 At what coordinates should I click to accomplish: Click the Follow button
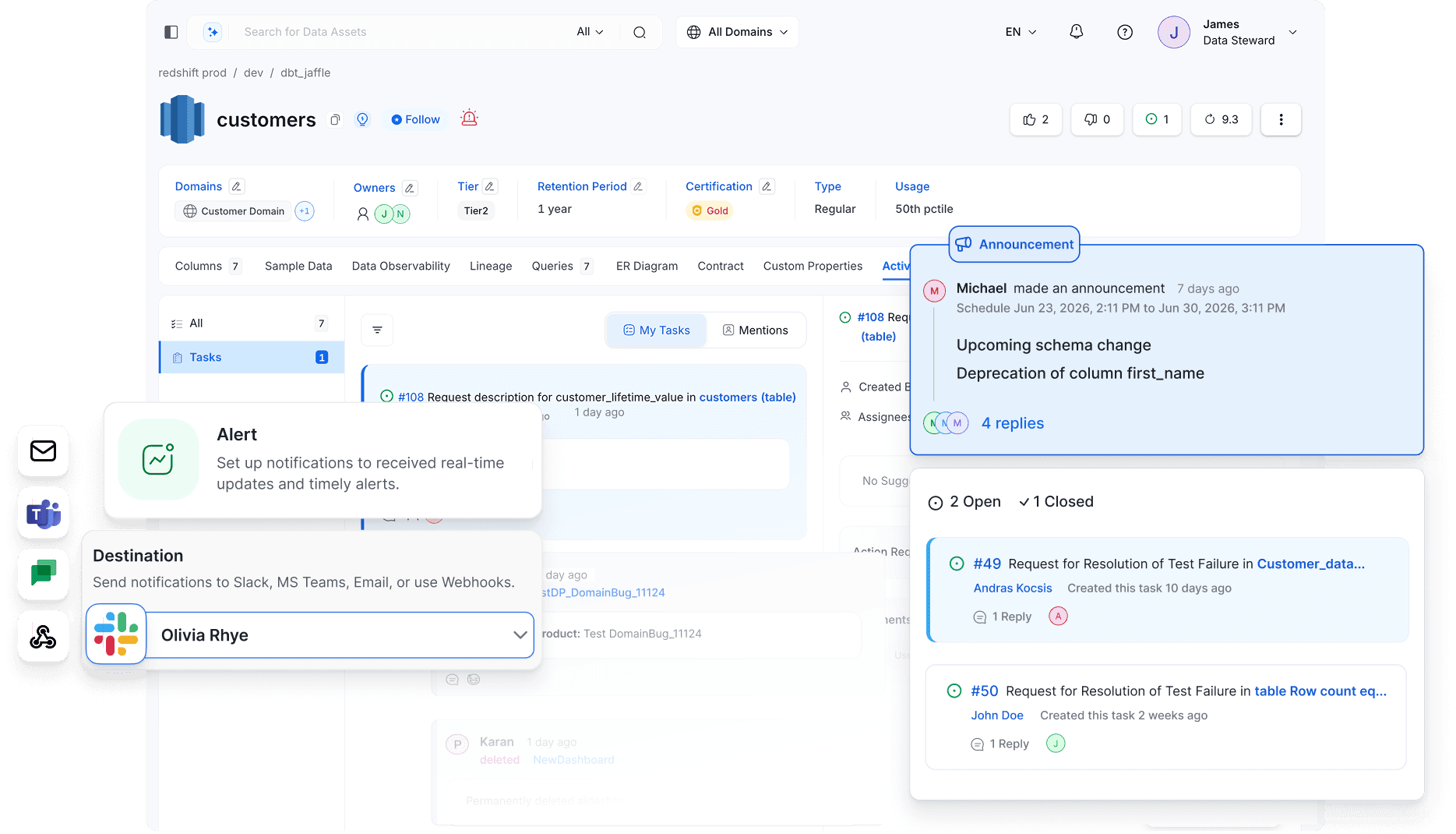[x=416, y=119]
